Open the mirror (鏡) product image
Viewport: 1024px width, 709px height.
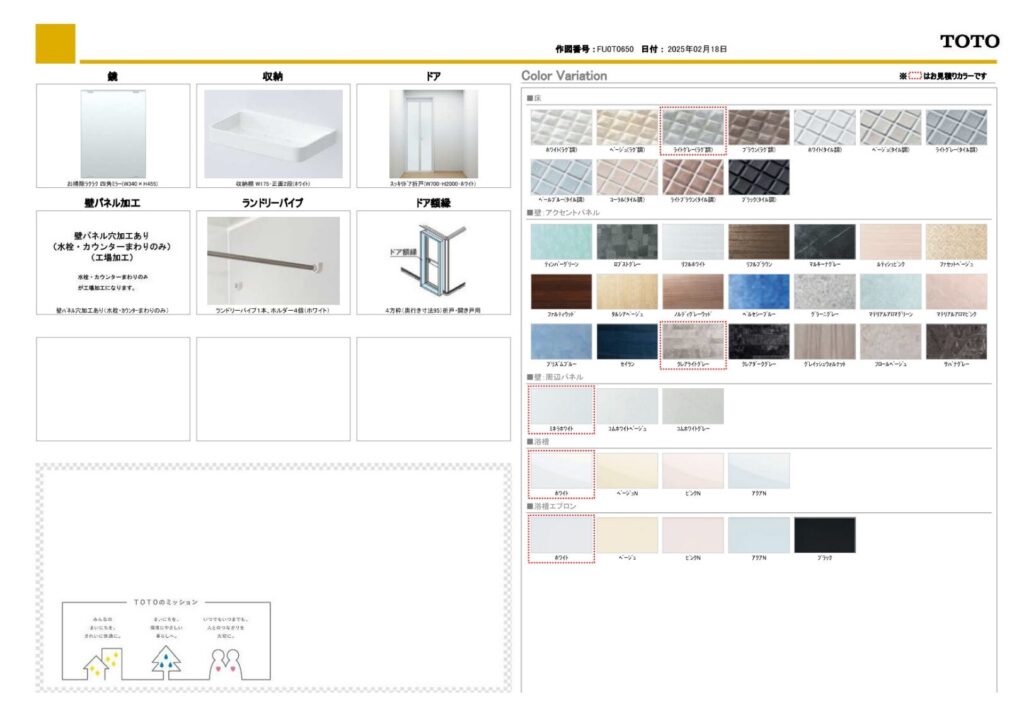[113, 132]
